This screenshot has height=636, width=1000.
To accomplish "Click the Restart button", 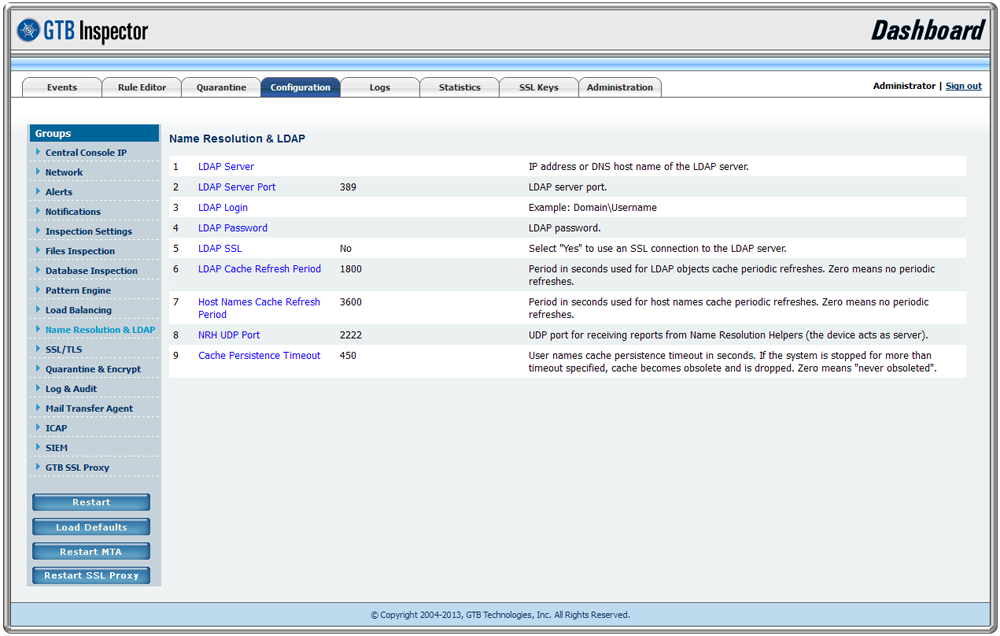I will tap(91, 503).
